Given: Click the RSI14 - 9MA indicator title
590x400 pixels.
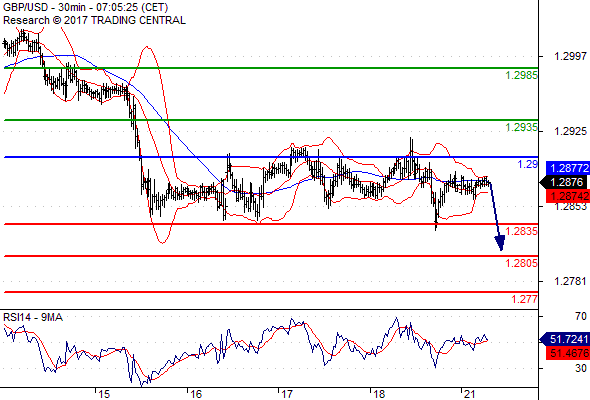Looking at the screenshot, I should 33,318.
